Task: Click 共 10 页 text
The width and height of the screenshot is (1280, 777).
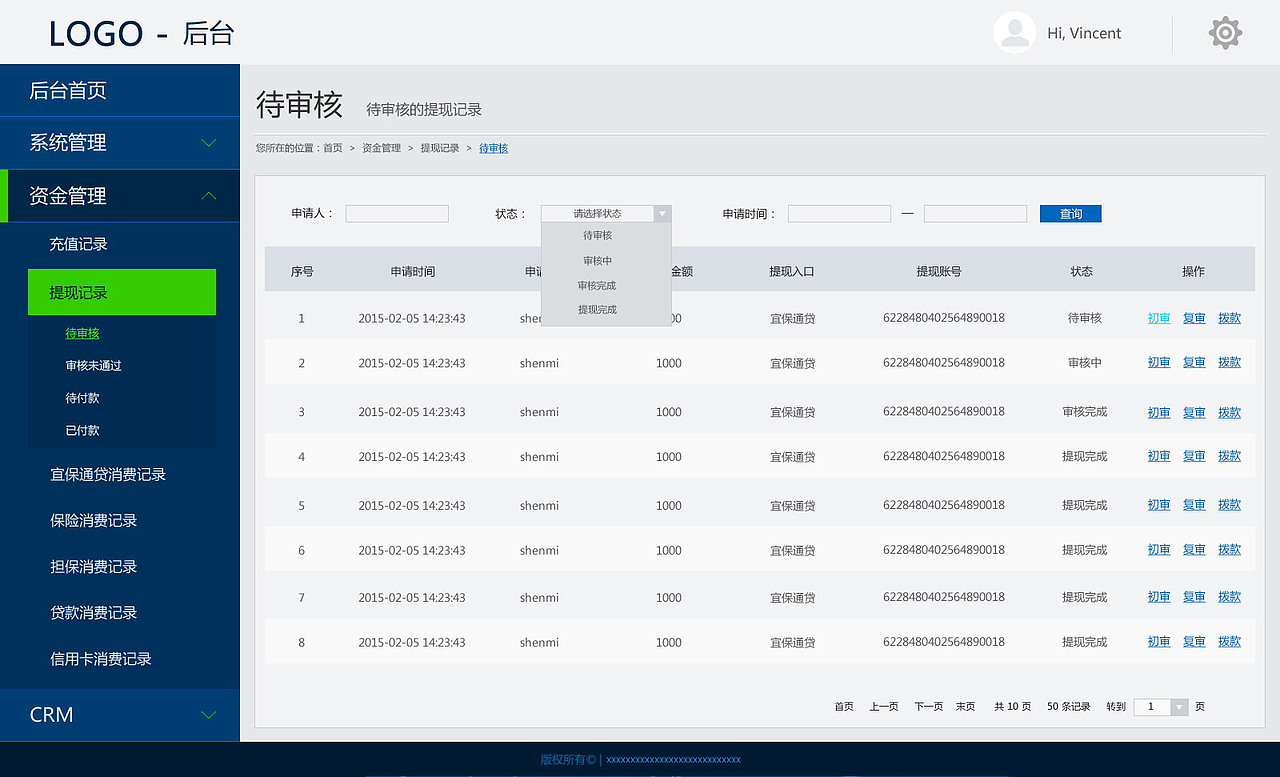Action: click(1012, 707)
